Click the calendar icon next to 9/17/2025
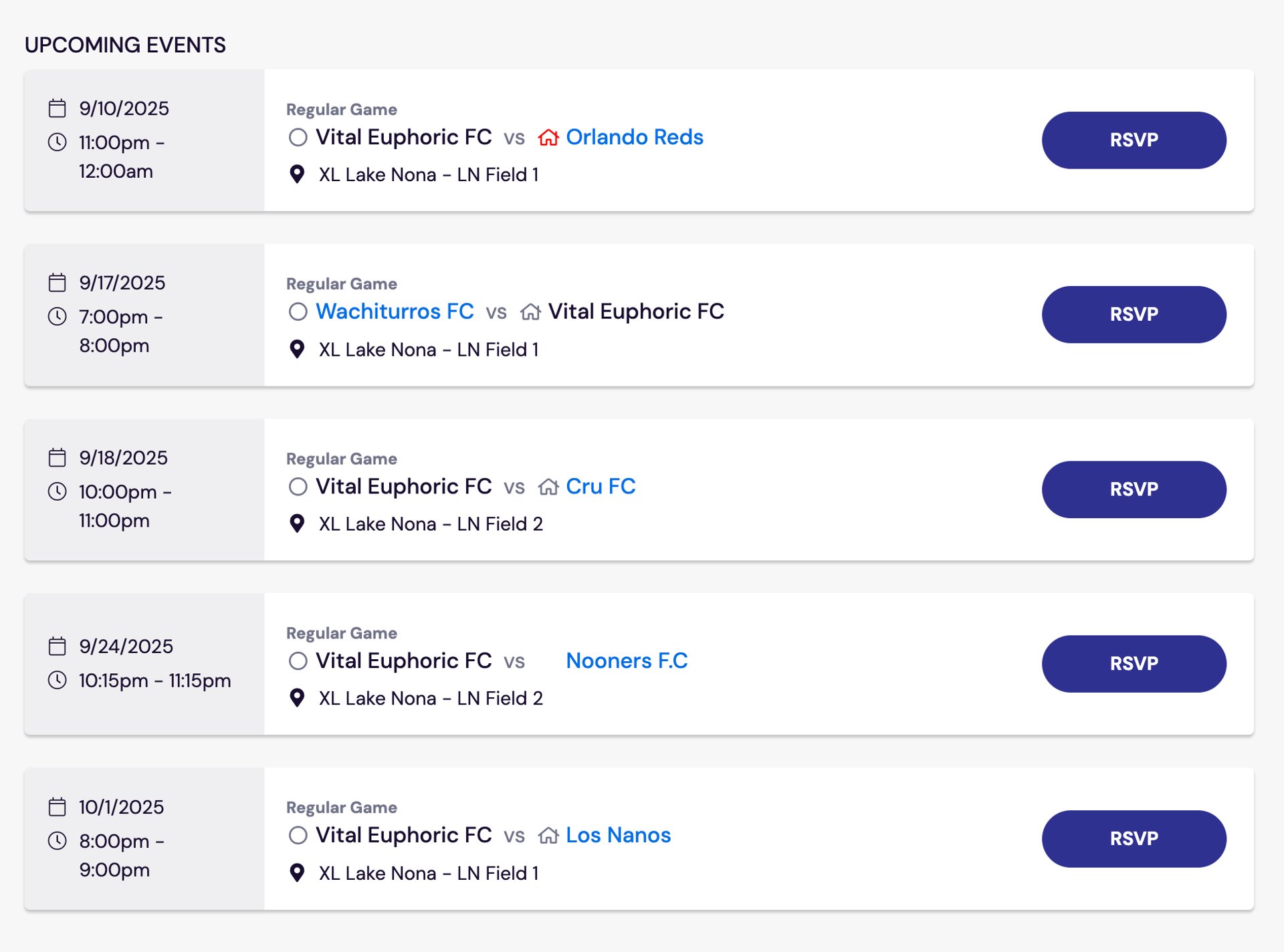This screenshot has height=952, width=1284. point(58,283)
